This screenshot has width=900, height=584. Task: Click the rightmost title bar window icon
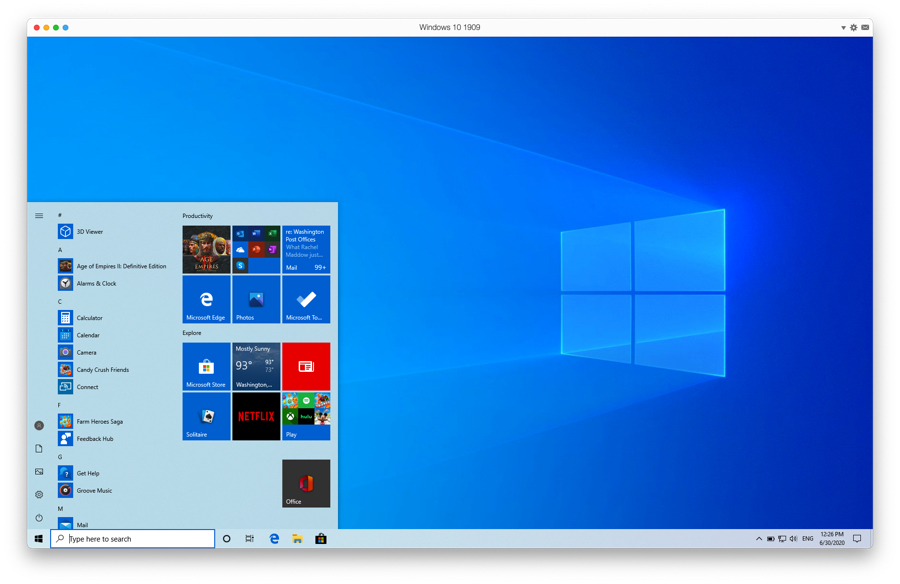point(864,28)
